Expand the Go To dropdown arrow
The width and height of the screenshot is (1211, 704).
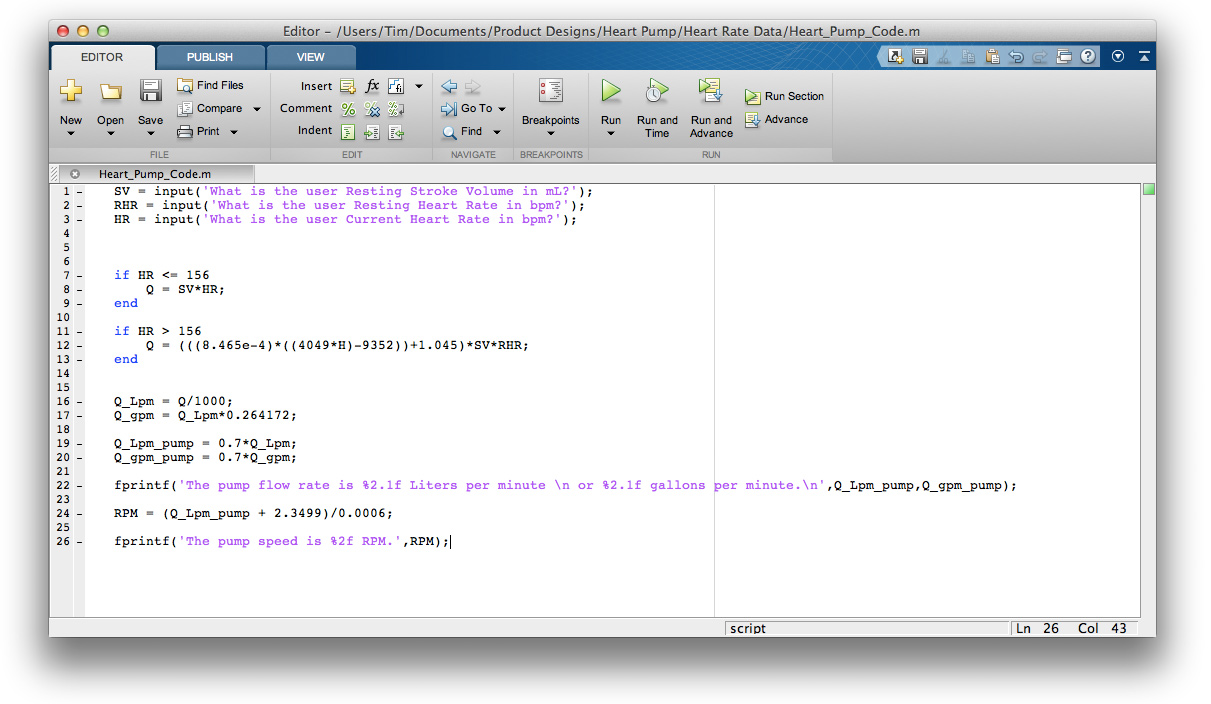(x=502, y=109)
